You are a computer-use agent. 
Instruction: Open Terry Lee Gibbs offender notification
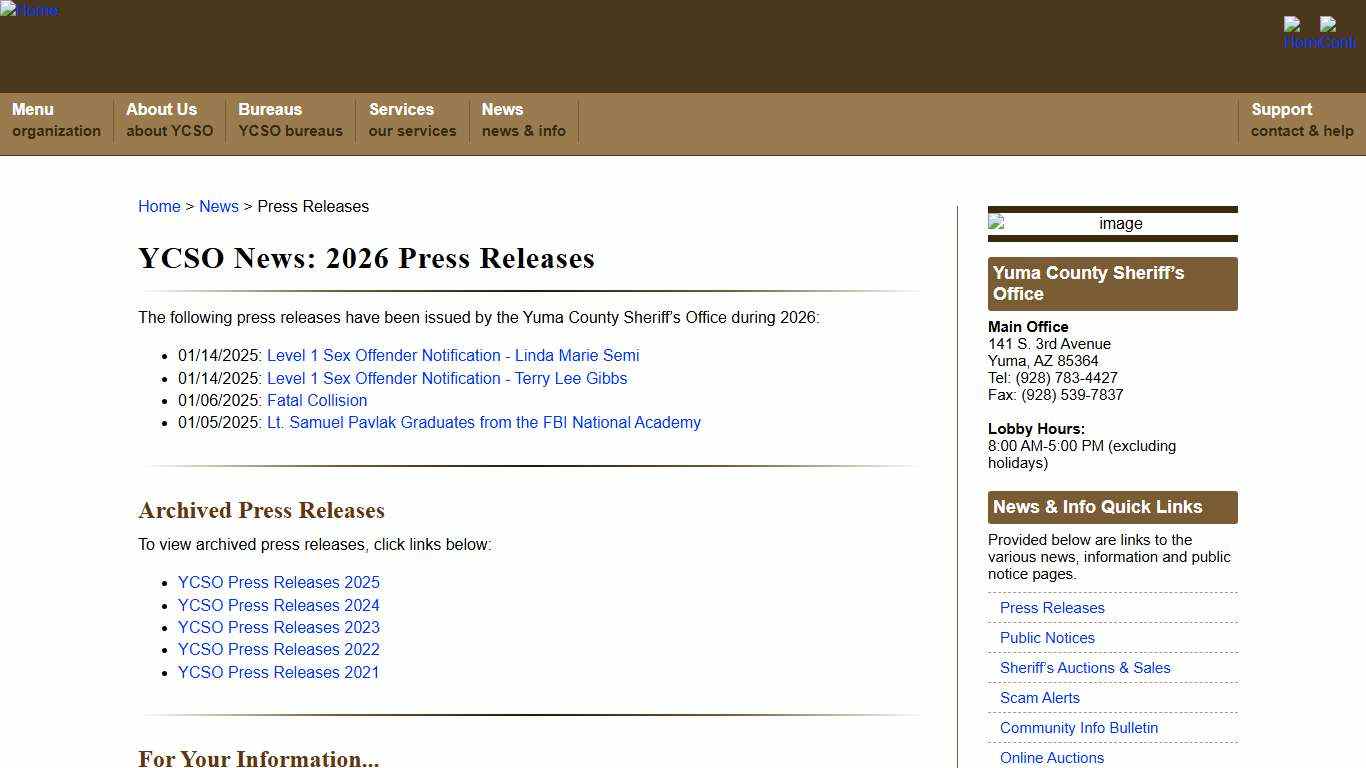click(x=446, y=378)
